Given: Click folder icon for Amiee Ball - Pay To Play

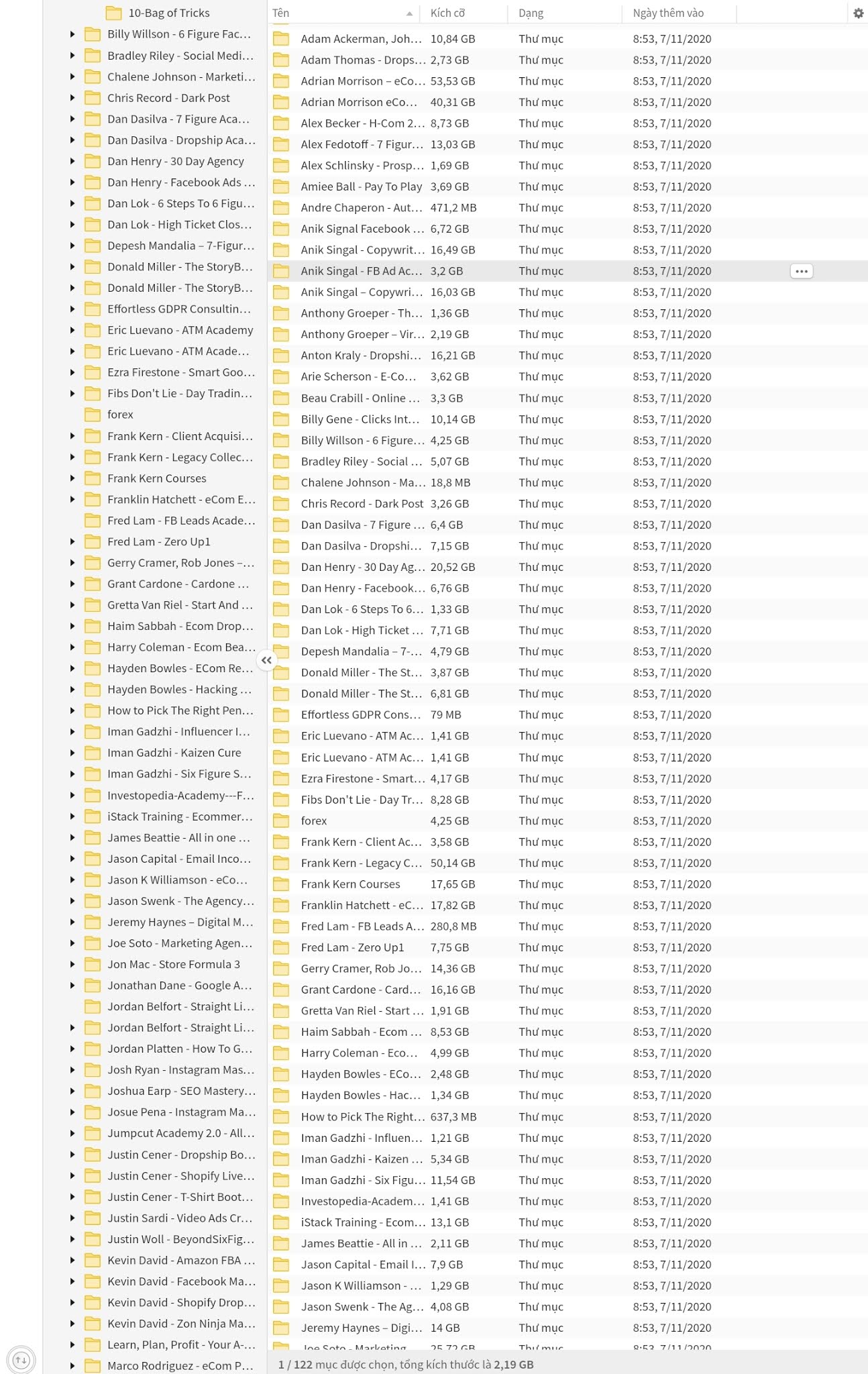Looking at the screenshot, I should click(x=281, y=187).
